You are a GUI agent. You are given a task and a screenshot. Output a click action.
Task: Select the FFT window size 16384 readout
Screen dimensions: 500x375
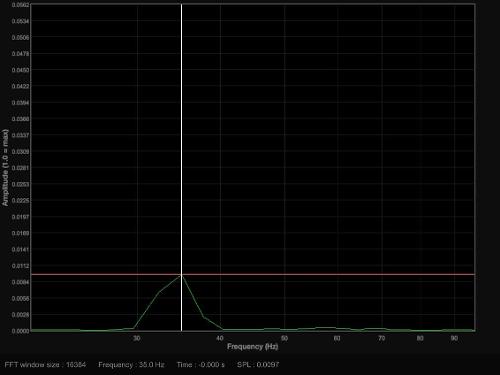pos(45,365)
